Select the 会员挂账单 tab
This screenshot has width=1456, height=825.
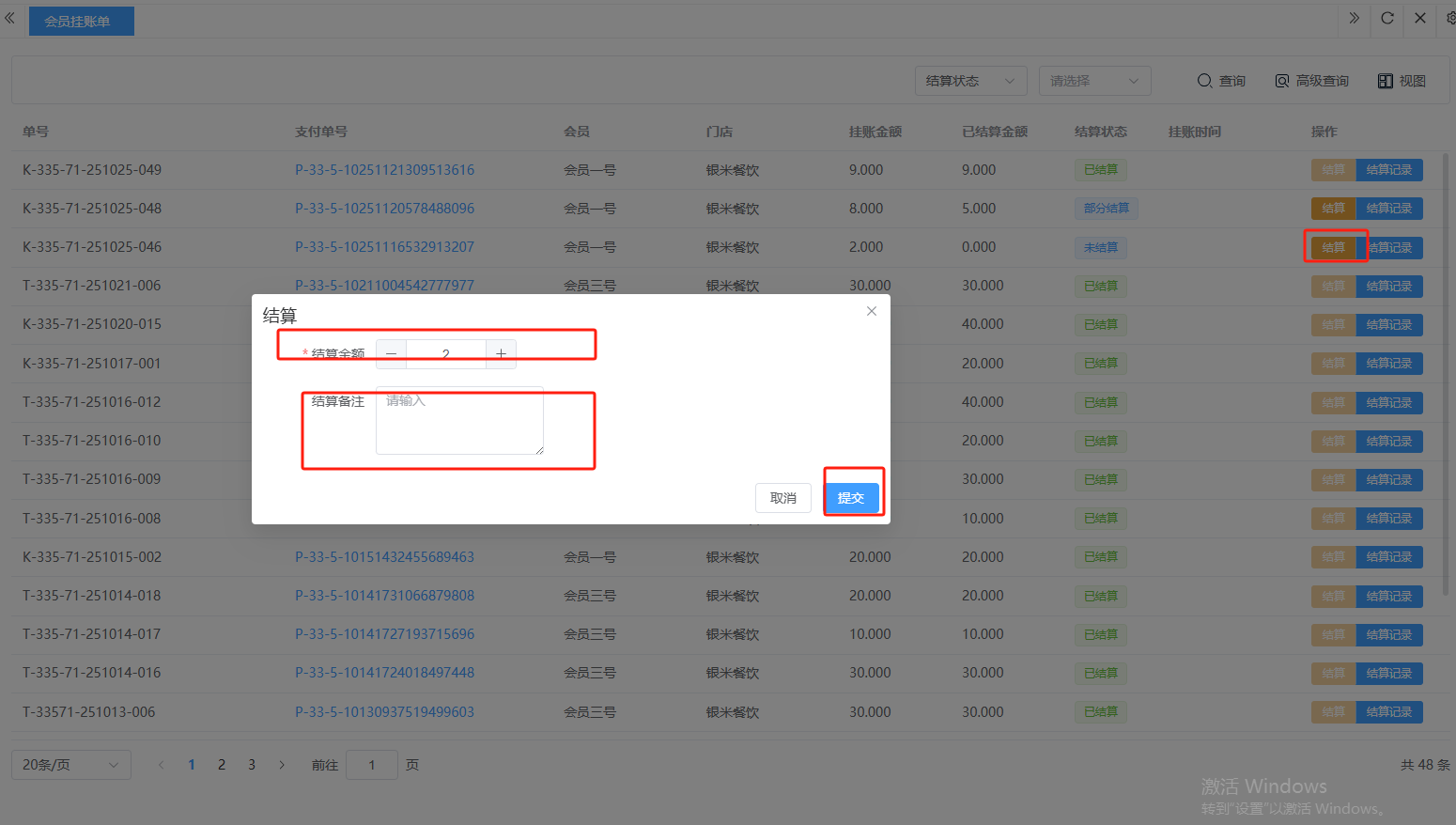pyautogui.click(x=81, y=21)
